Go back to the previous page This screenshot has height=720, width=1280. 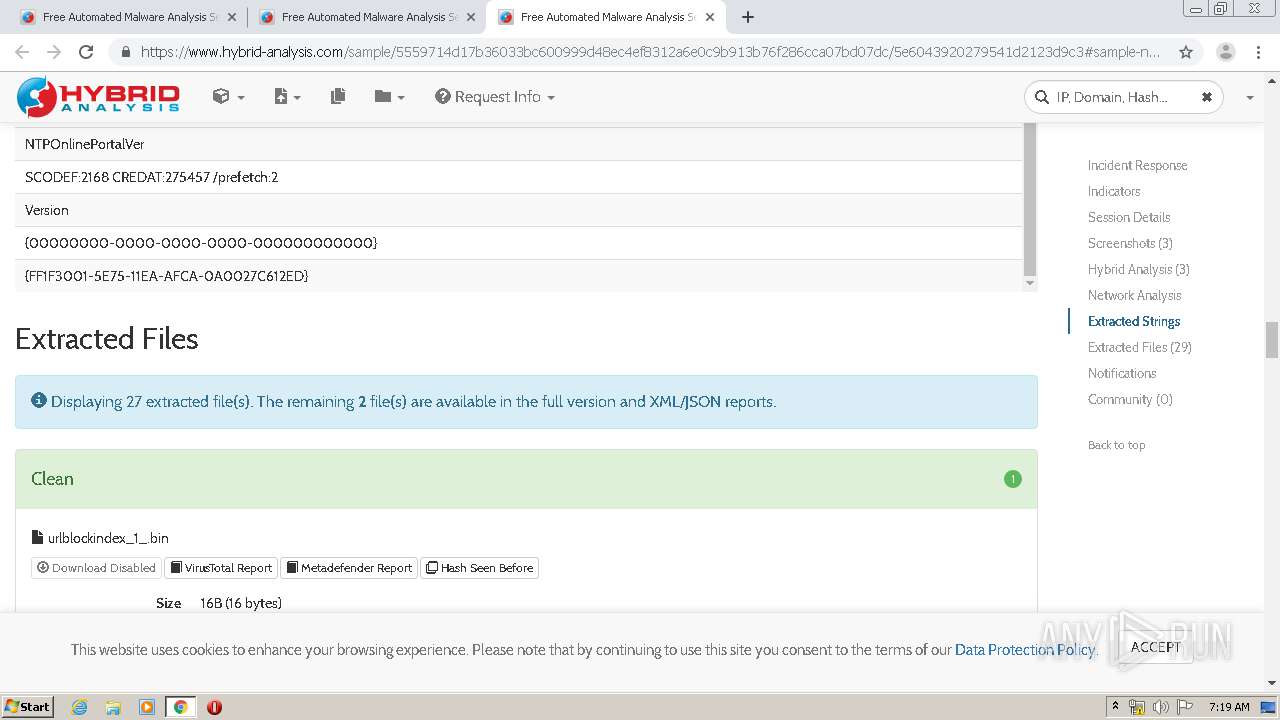coord(22,52)
